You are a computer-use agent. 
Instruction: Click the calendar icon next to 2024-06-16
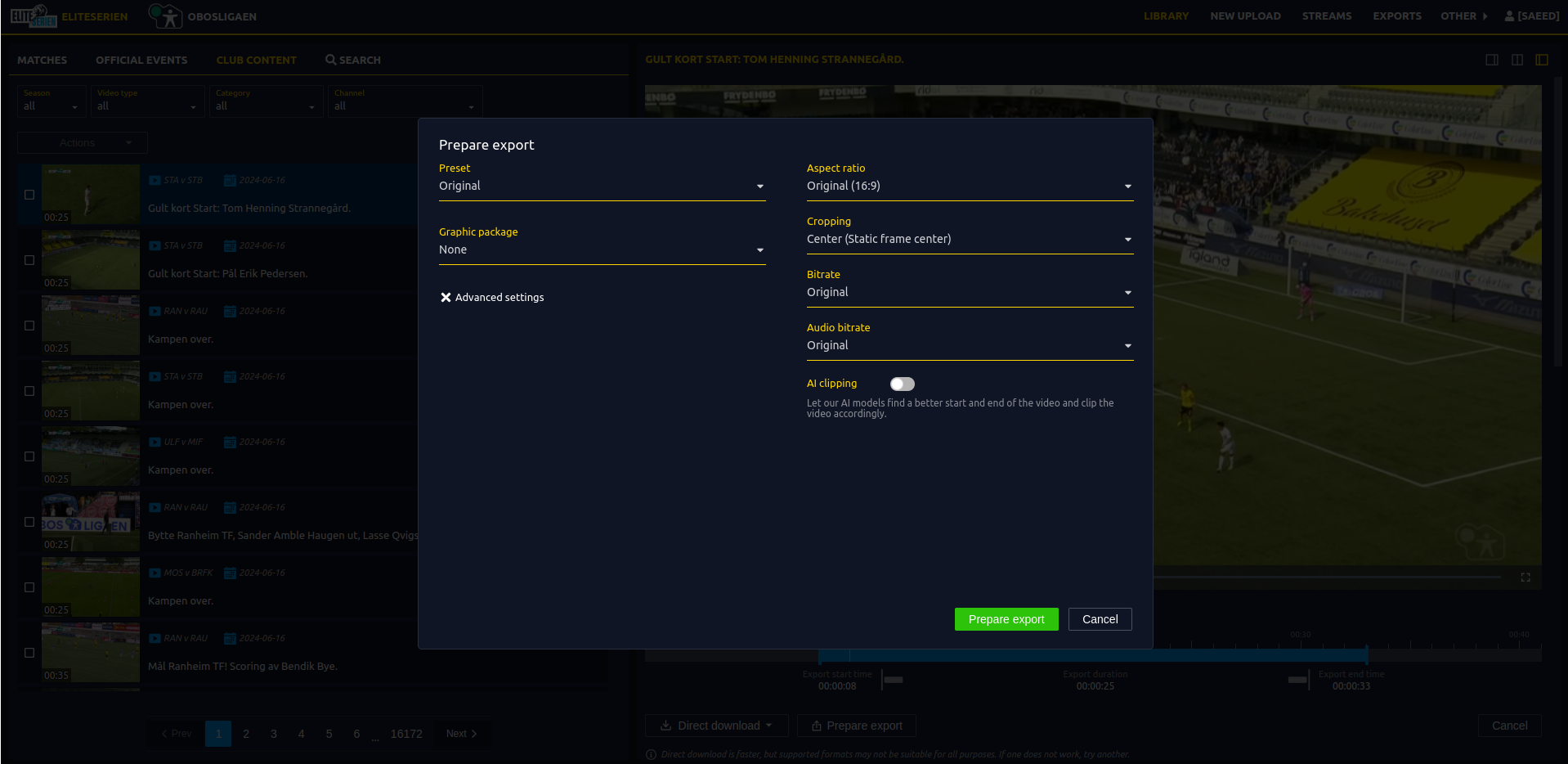[x=228, y=179]
